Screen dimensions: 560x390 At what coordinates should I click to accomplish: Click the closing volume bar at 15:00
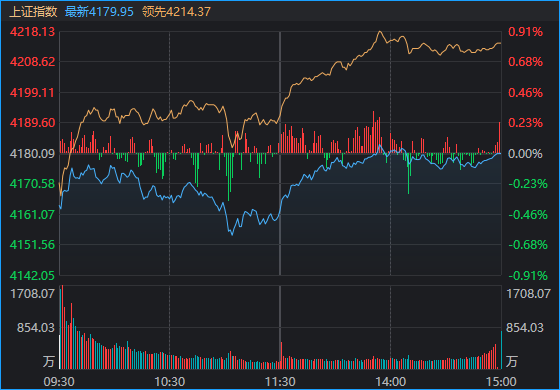click(x=501, y=350)
